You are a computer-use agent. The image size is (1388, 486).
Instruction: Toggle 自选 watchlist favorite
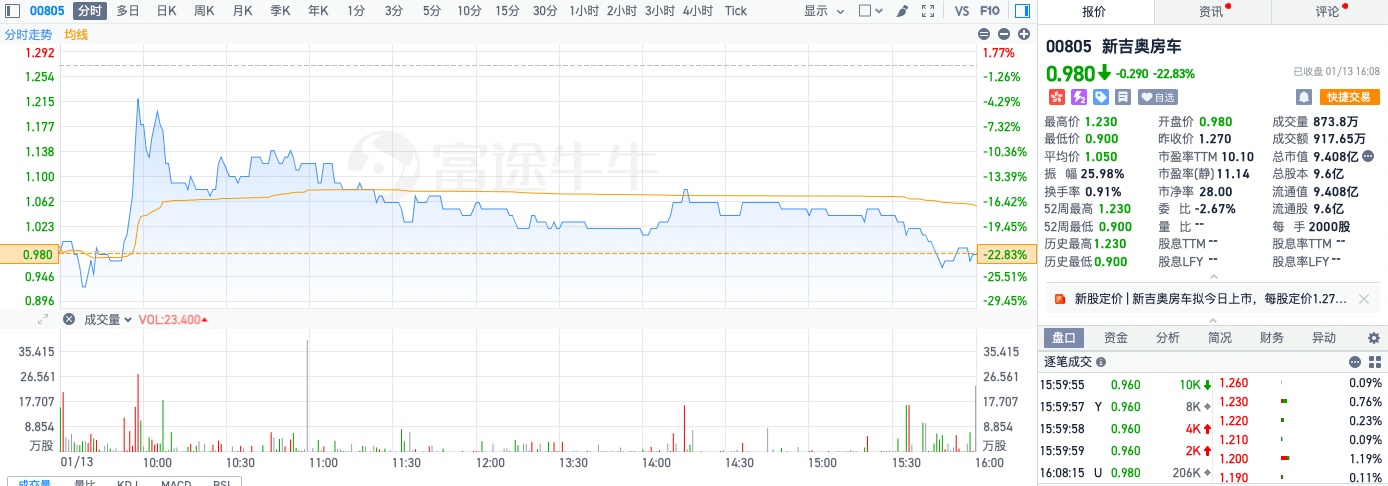coord(1158,97)
